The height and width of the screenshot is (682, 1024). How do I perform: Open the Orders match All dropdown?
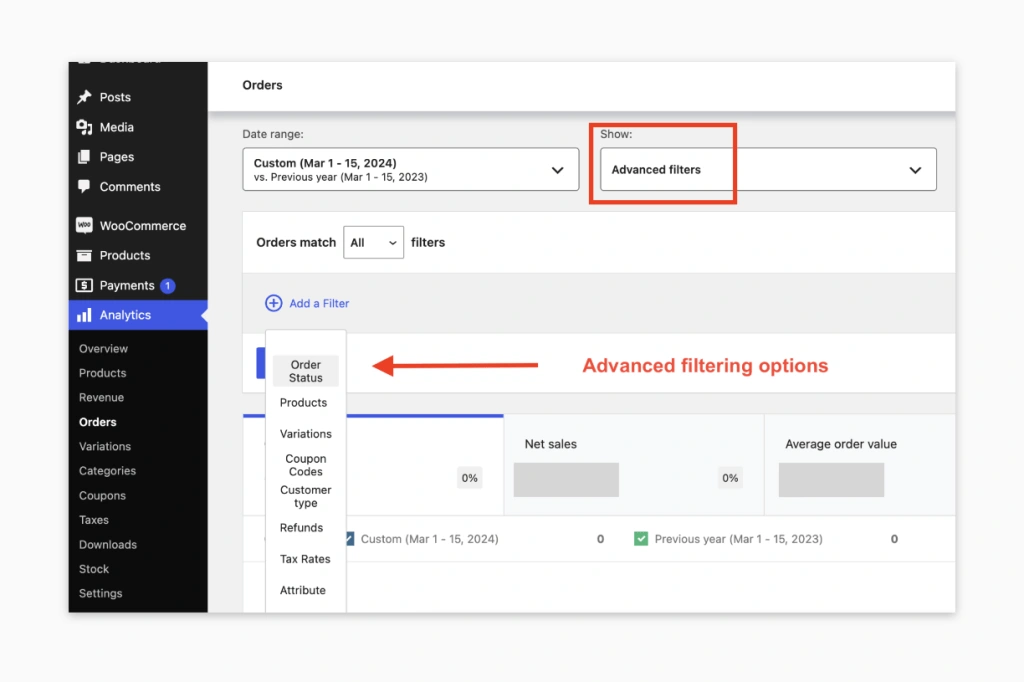point(373,242)
